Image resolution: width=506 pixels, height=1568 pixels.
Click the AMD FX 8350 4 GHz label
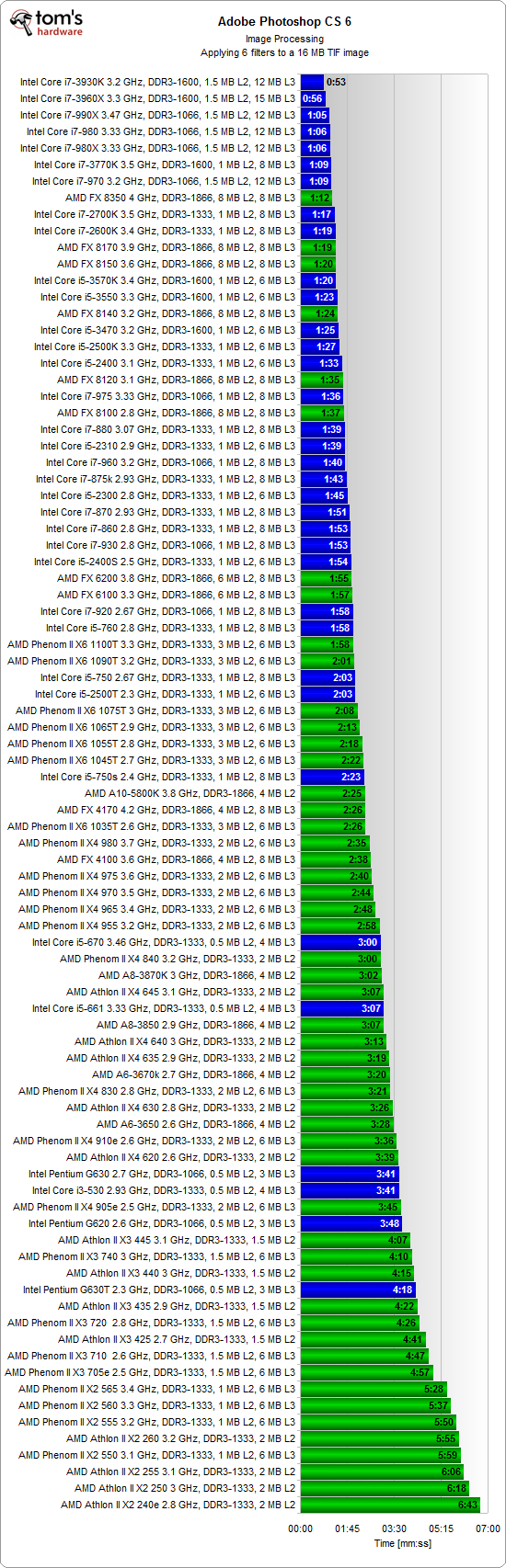180,198
